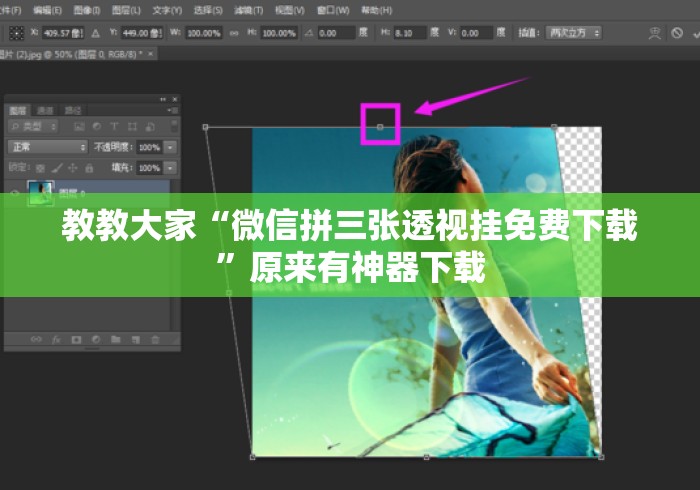
Task: Delete layer with trash icon
Action: (x=155, y=340)
